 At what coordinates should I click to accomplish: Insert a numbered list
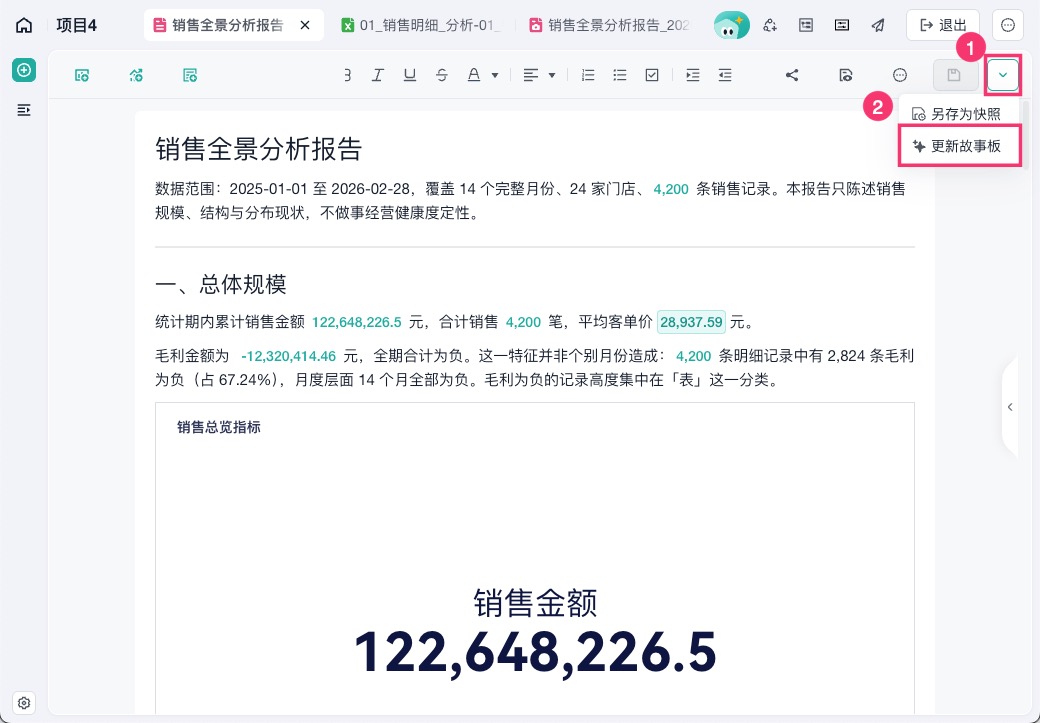click(x=588, y=75)
